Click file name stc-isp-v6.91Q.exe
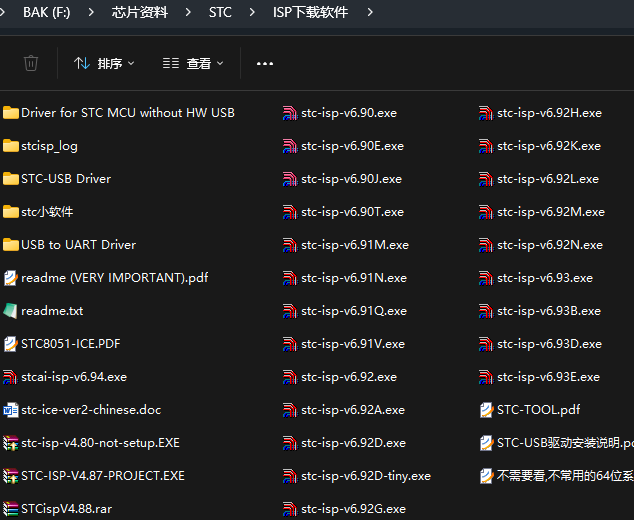634x520 pixels. click(x=354, y=311)
